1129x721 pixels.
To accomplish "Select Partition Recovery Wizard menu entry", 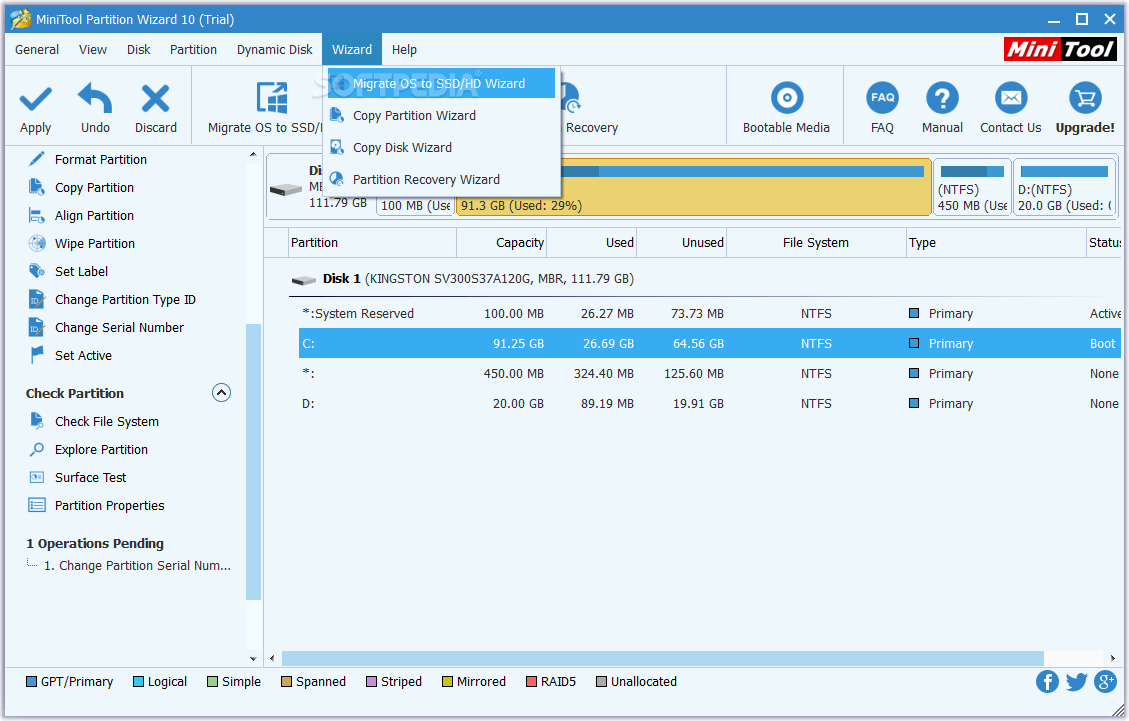I will click(441, 179).
